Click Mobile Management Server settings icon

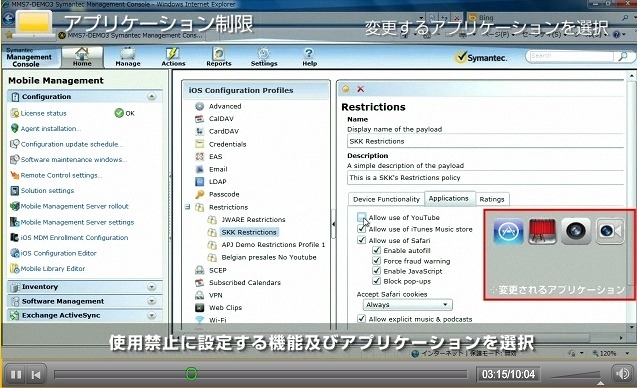tap(15, 222)
